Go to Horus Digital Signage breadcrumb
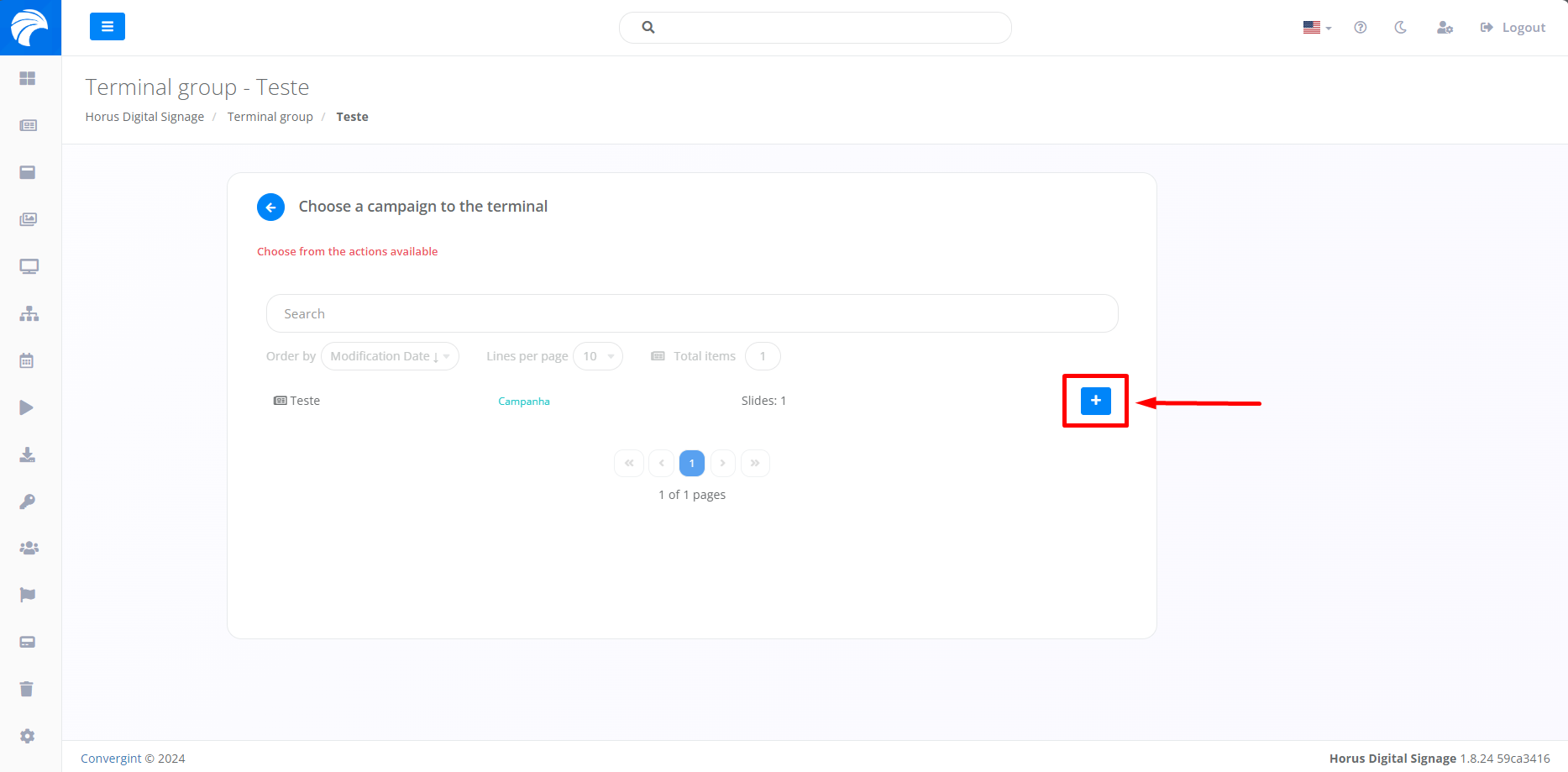The image size is (1568, 772). 144,117
